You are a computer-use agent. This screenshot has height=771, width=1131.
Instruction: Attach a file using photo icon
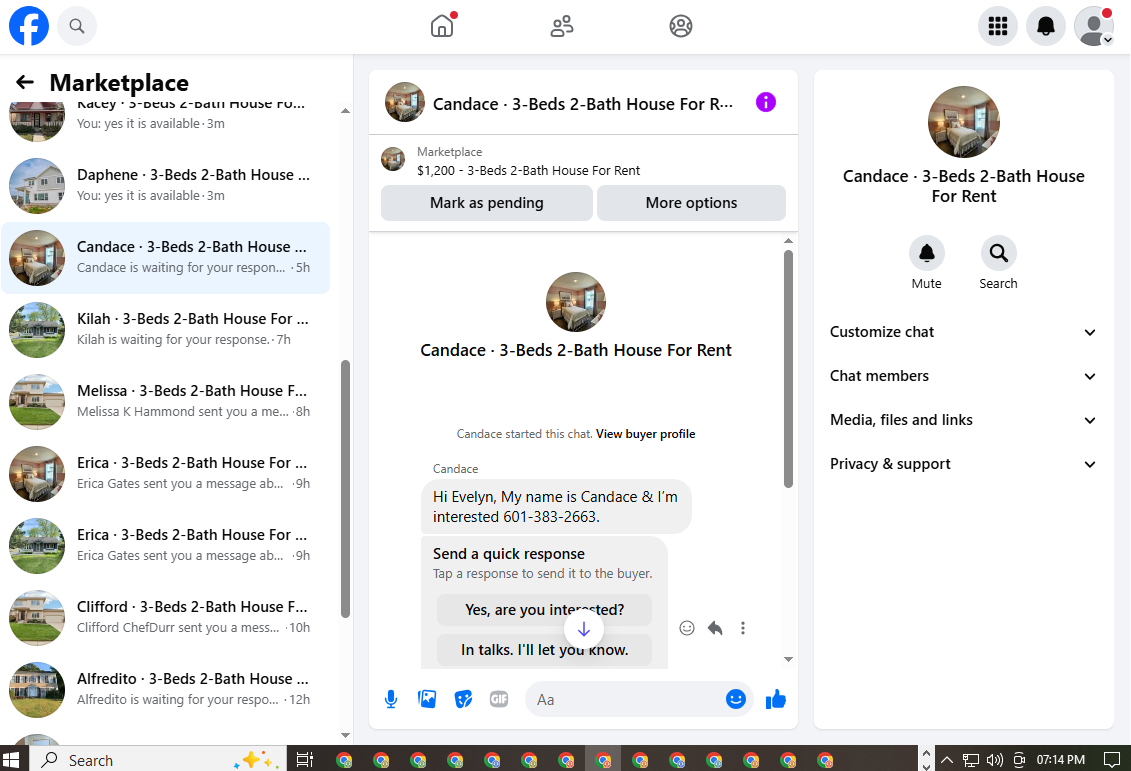[427, 699]
